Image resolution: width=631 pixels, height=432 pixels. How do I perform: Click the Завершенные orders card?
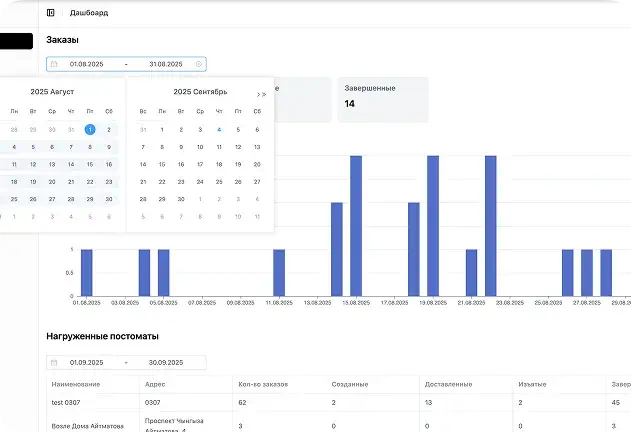tap(383, 96)
